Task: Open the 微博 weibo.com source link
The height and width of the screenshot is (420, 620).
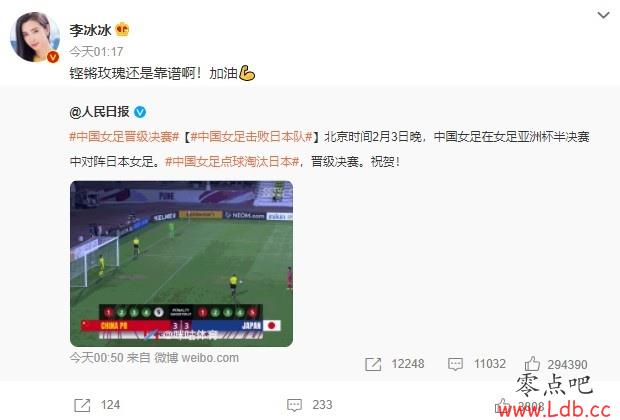Action: click(196, 358)
